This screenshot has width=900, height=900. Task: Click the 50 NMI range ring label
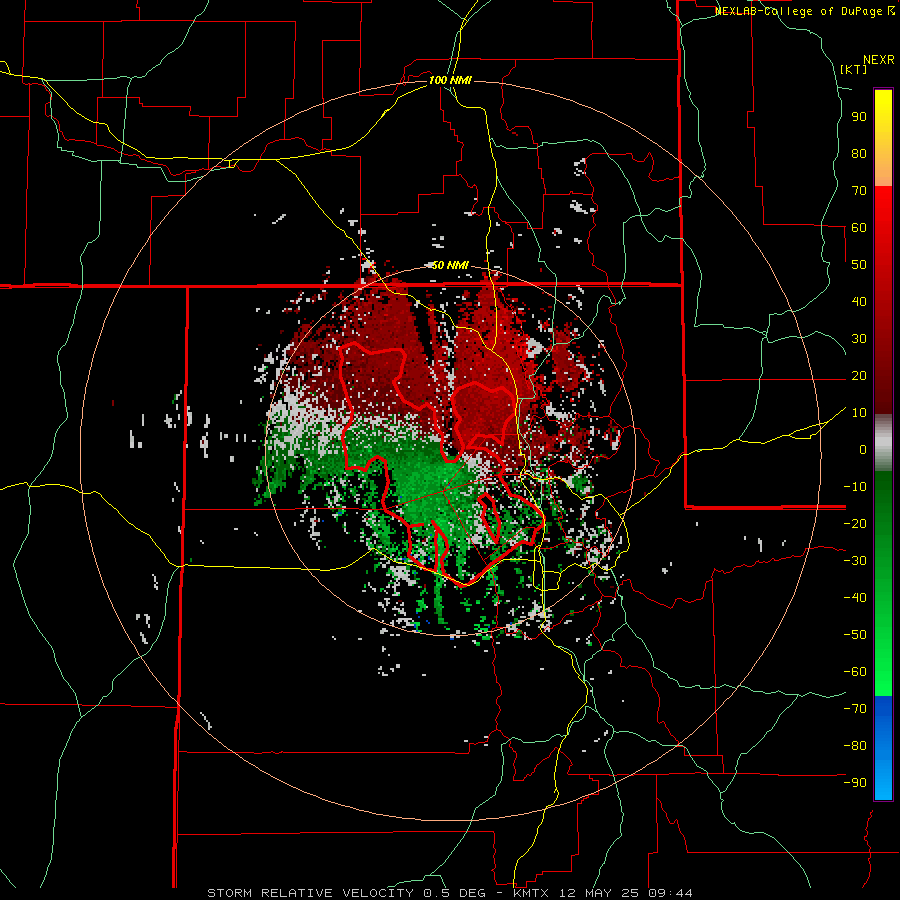point(450,265)
